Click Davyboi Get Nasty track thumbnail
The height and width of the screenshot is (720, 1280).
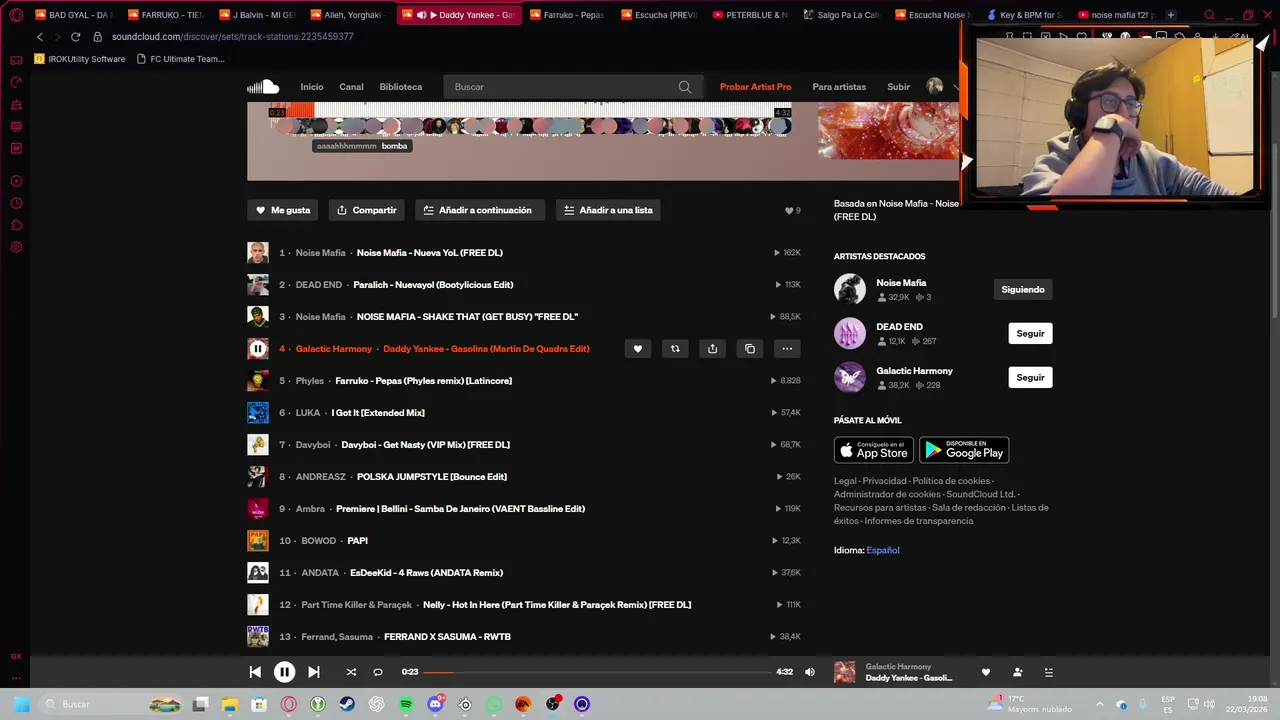(x=258, y=445)
